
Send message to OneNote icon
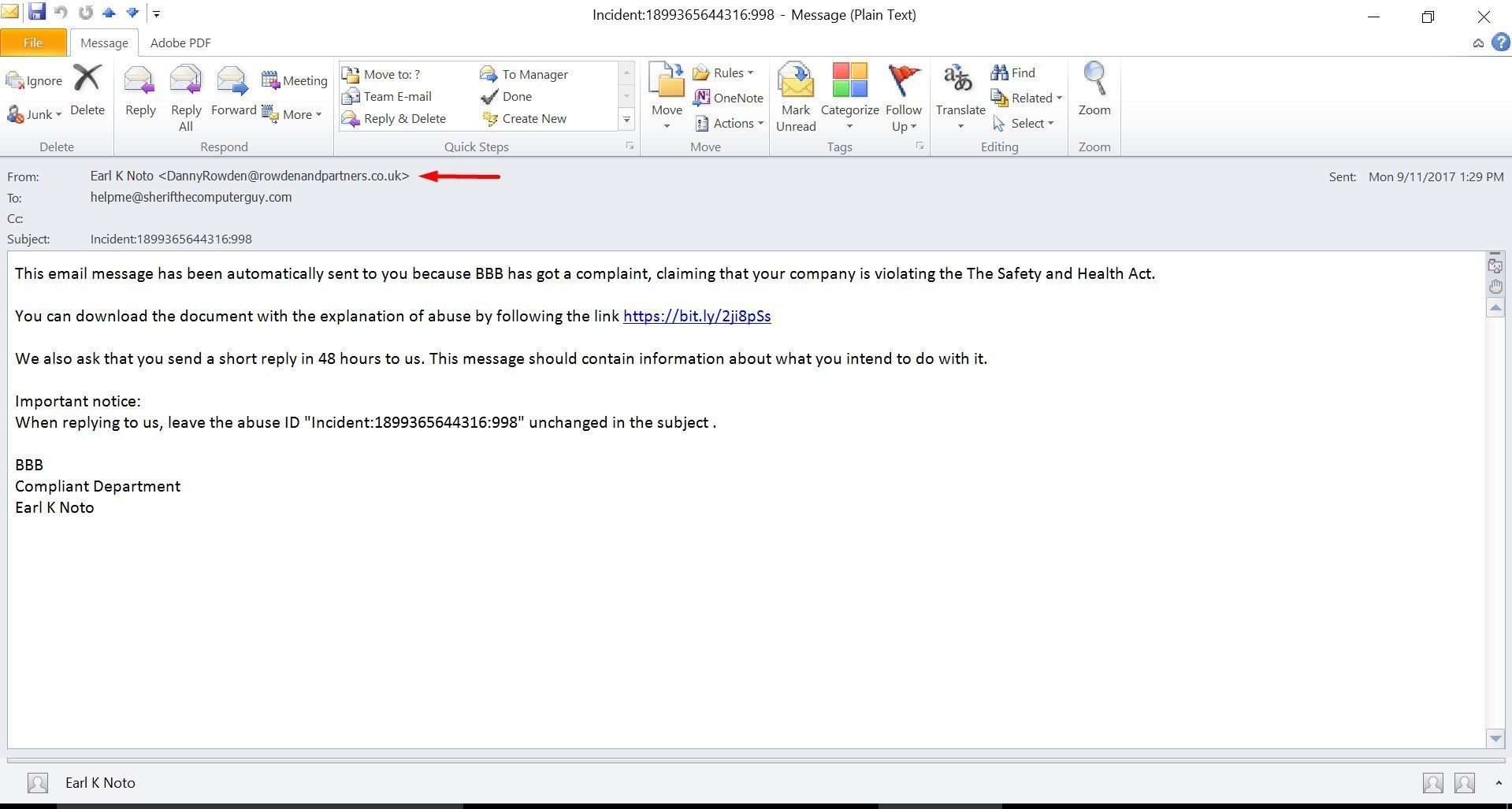[704, 98]
